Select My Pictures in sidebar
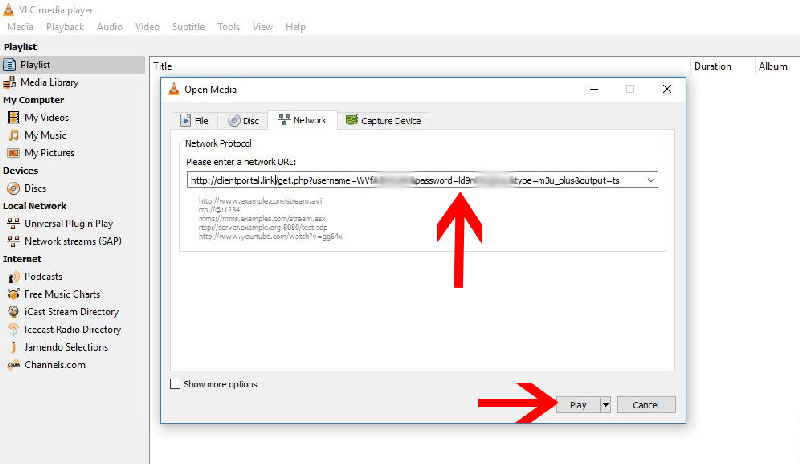Image resolution: width=800 pixels, height=464 pixels. tap(48, 153)
